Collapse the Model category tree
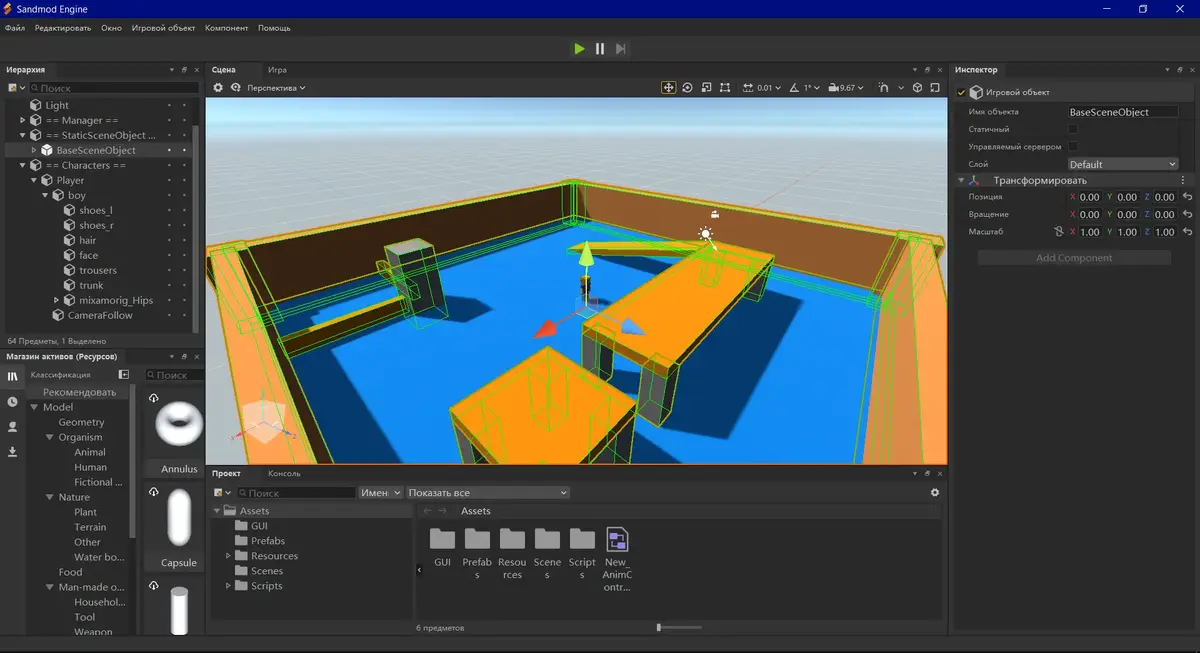The height and width of the screenshot is (653, 1200). coord(34,407)
